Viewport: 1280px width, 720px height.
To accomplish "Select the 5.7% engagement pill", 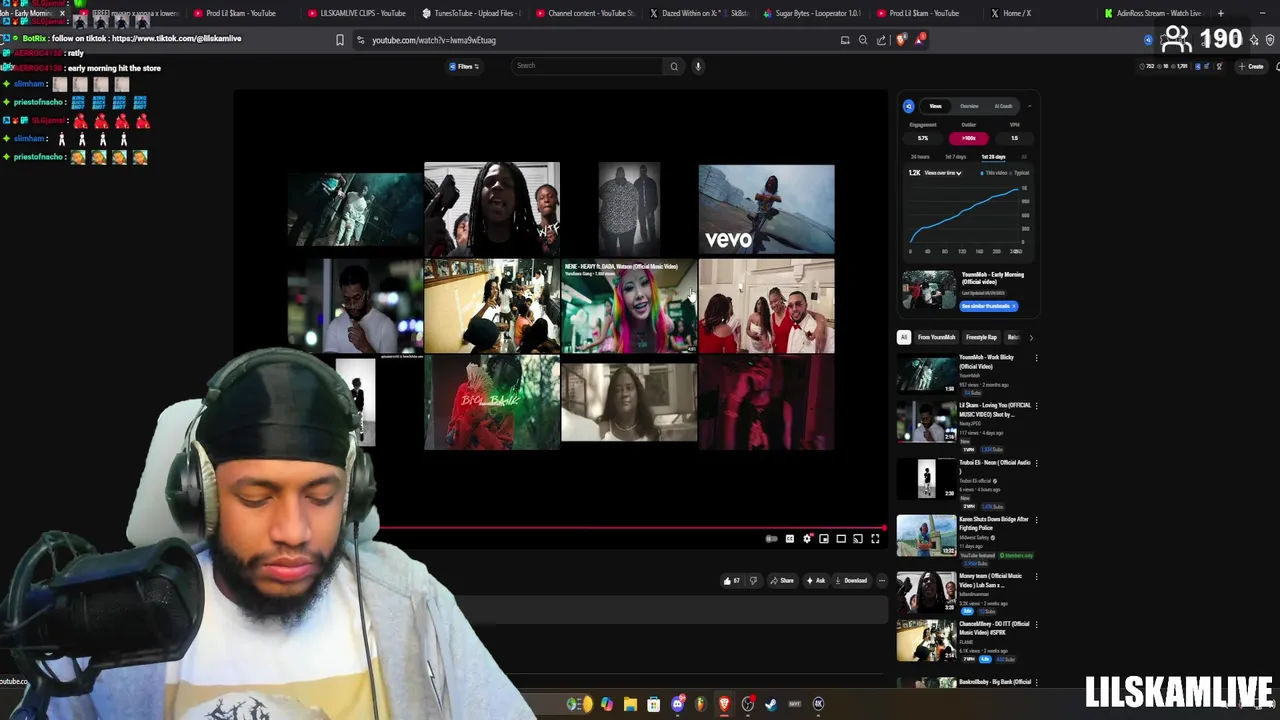I will (923, 138).
